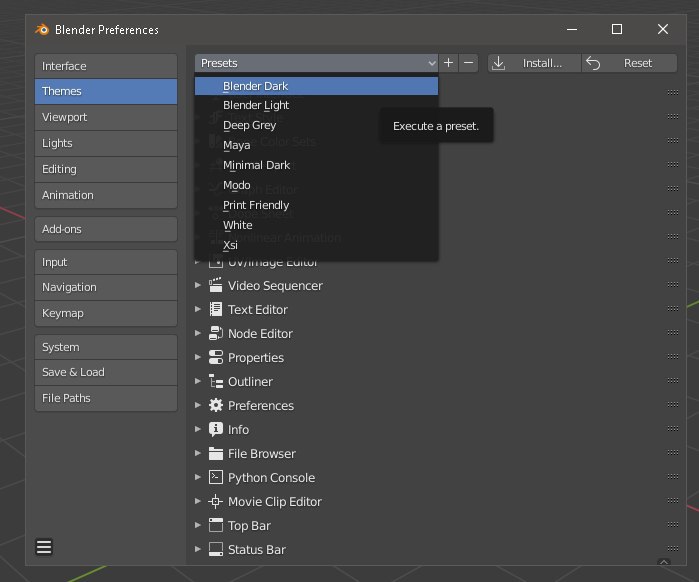Expand the Top Bar theme section

(x=198, y=525)
